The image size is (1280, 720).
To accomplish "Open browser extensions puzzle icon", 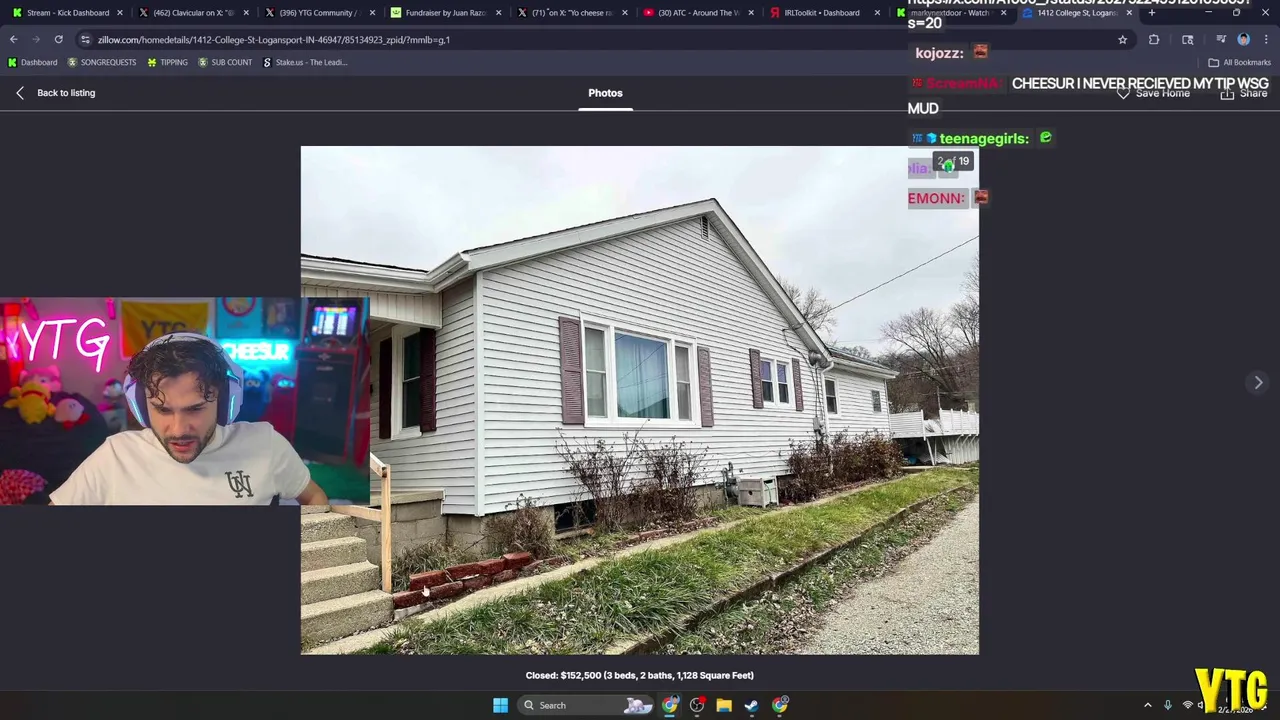I will coord(1154,40).
